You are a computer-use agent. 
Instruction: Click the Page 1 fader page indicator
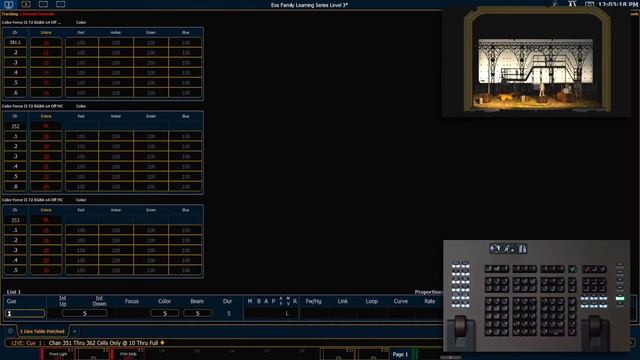click(x=400, y=354)
